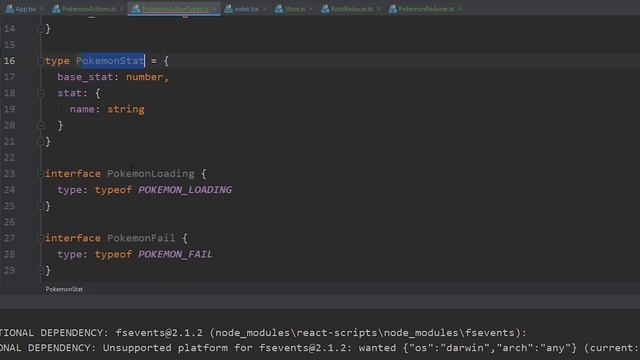Click the fold end marker on line 25
The image size is (640, 360).
[40, 206]
